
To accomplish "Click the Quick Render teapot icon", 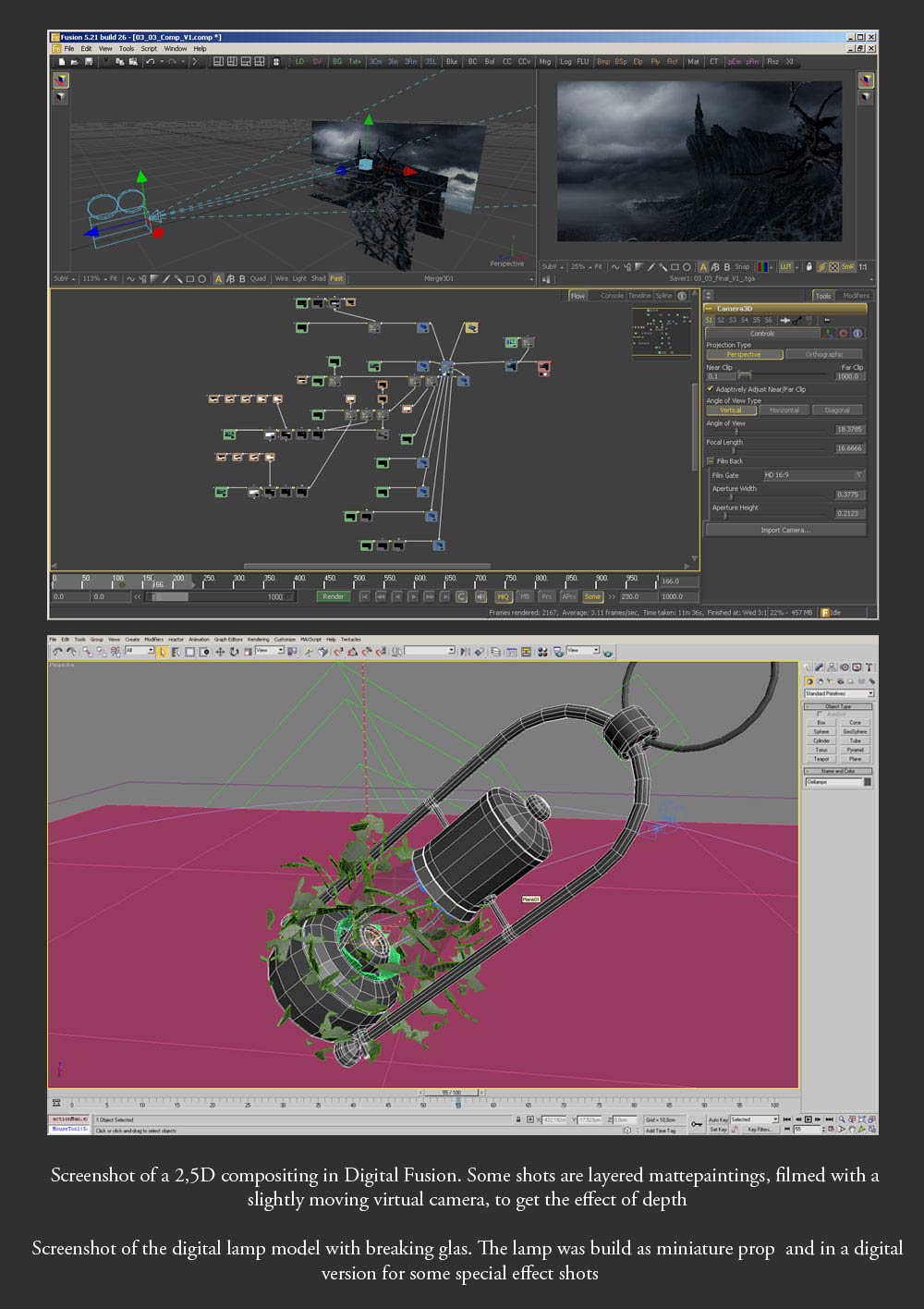I will (x=608, y=652).
